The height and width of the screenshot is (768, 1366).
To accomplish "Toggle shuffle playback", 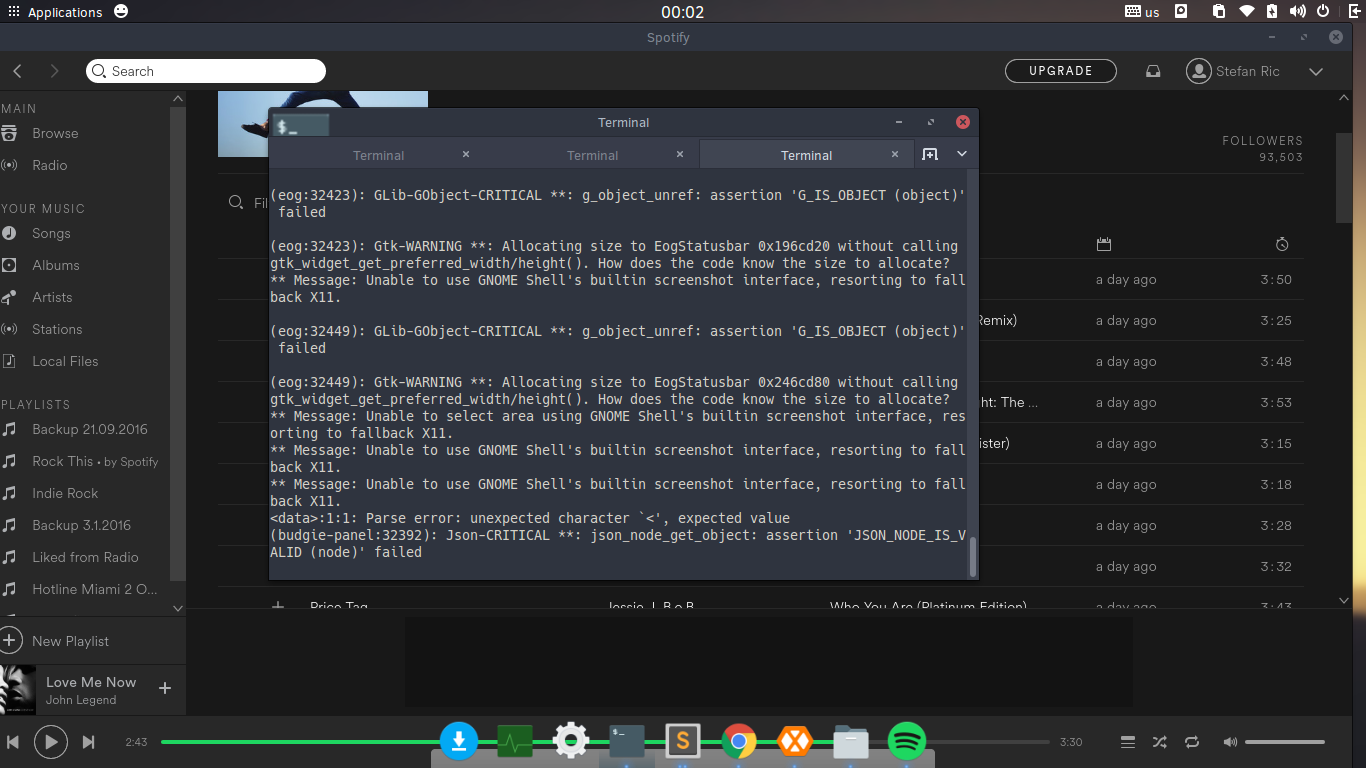I will 1159,742.
